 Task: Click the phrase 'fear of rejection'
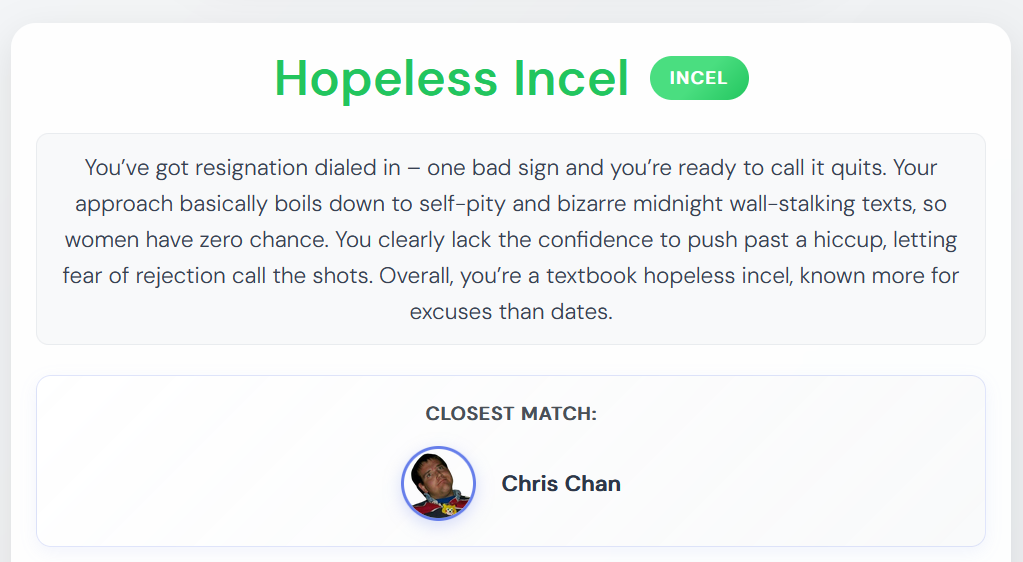coord(144,275)
